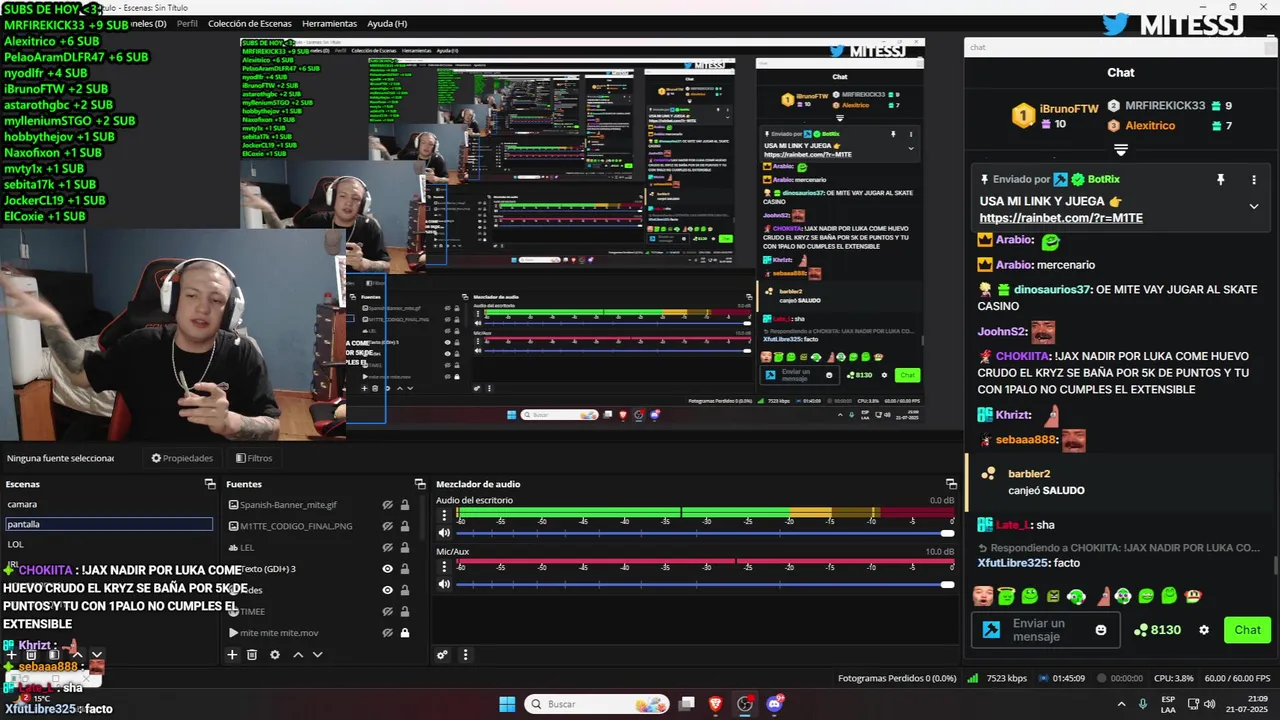Toggle lock on Texto (GDI+) 3 source
Screen dimensions: 1280x720
pyautogui.click(x=405, y=569)
